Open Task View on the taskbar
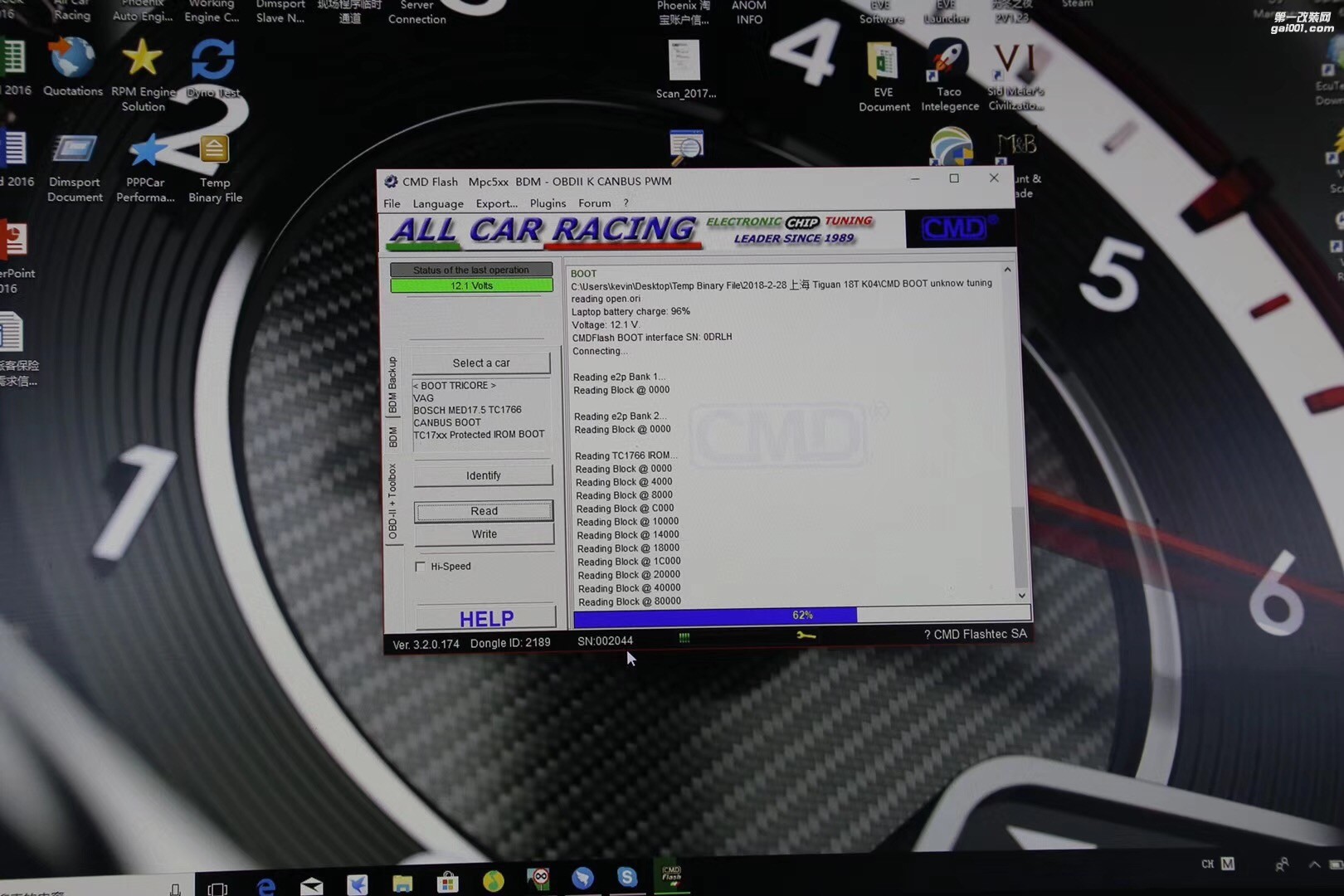The image size is (1344, 896). (x=217, y=889)
